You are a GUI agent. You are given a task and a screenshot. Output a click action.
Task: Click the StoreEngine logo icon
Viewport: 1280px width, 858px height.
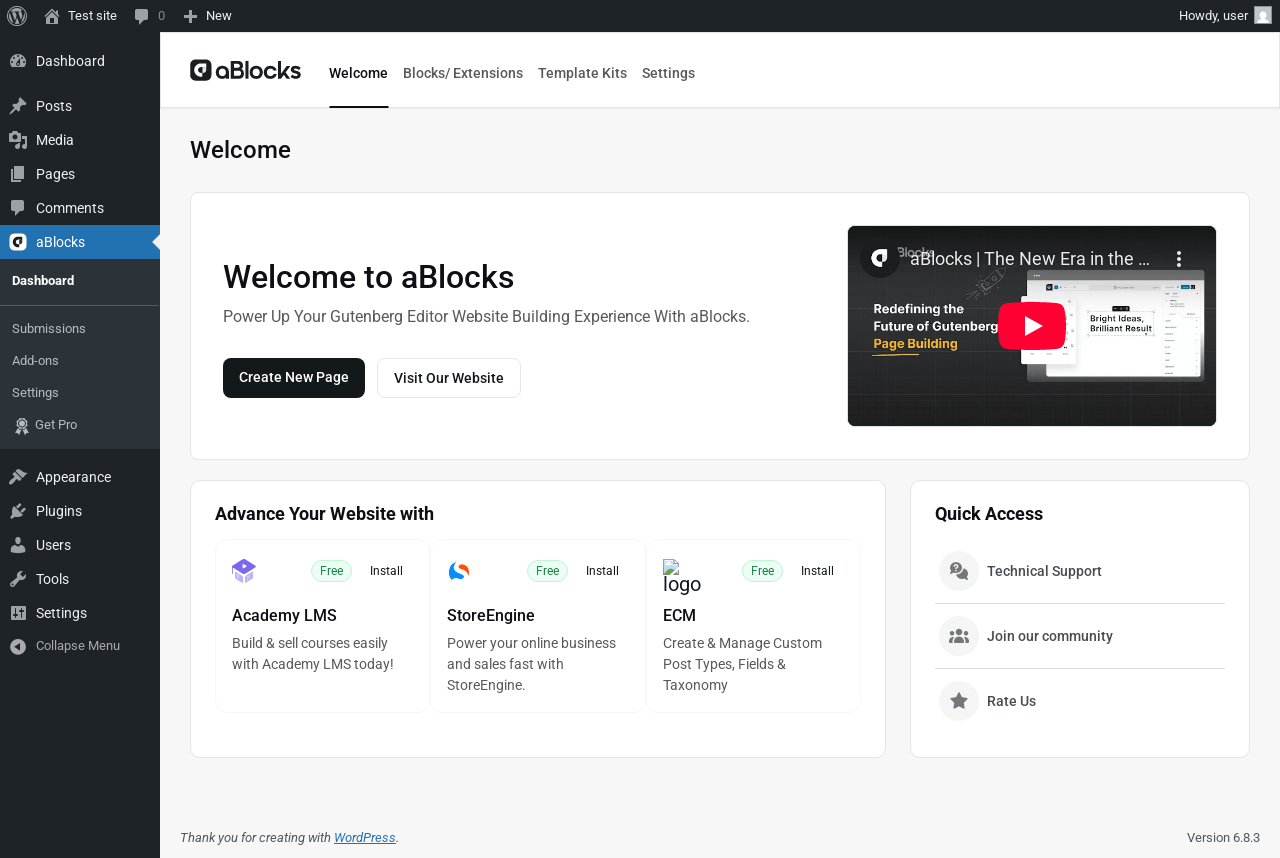click(x=459, y=571)
